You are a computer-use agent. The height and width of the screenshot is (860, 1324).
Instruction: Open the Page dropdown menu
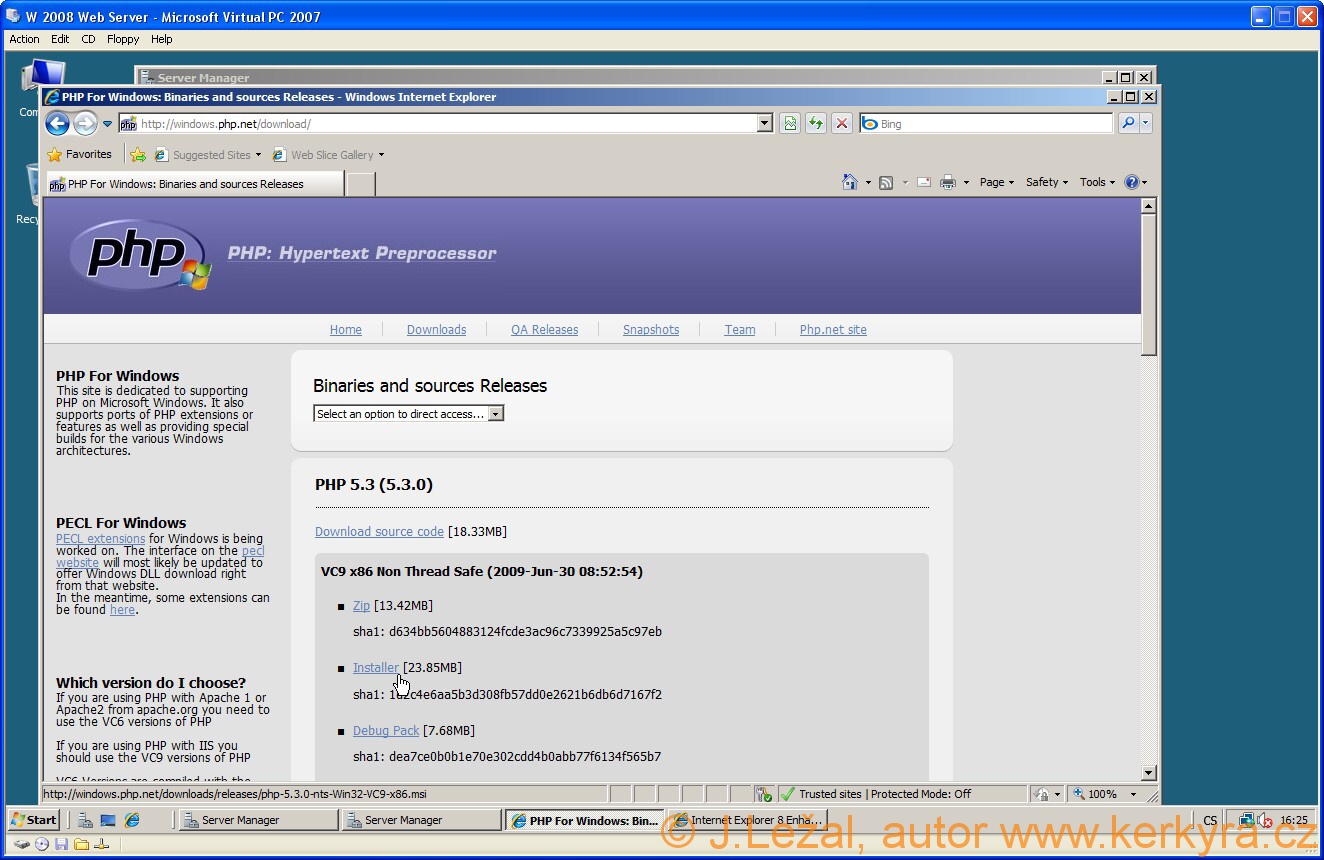(x=996, y=182)
